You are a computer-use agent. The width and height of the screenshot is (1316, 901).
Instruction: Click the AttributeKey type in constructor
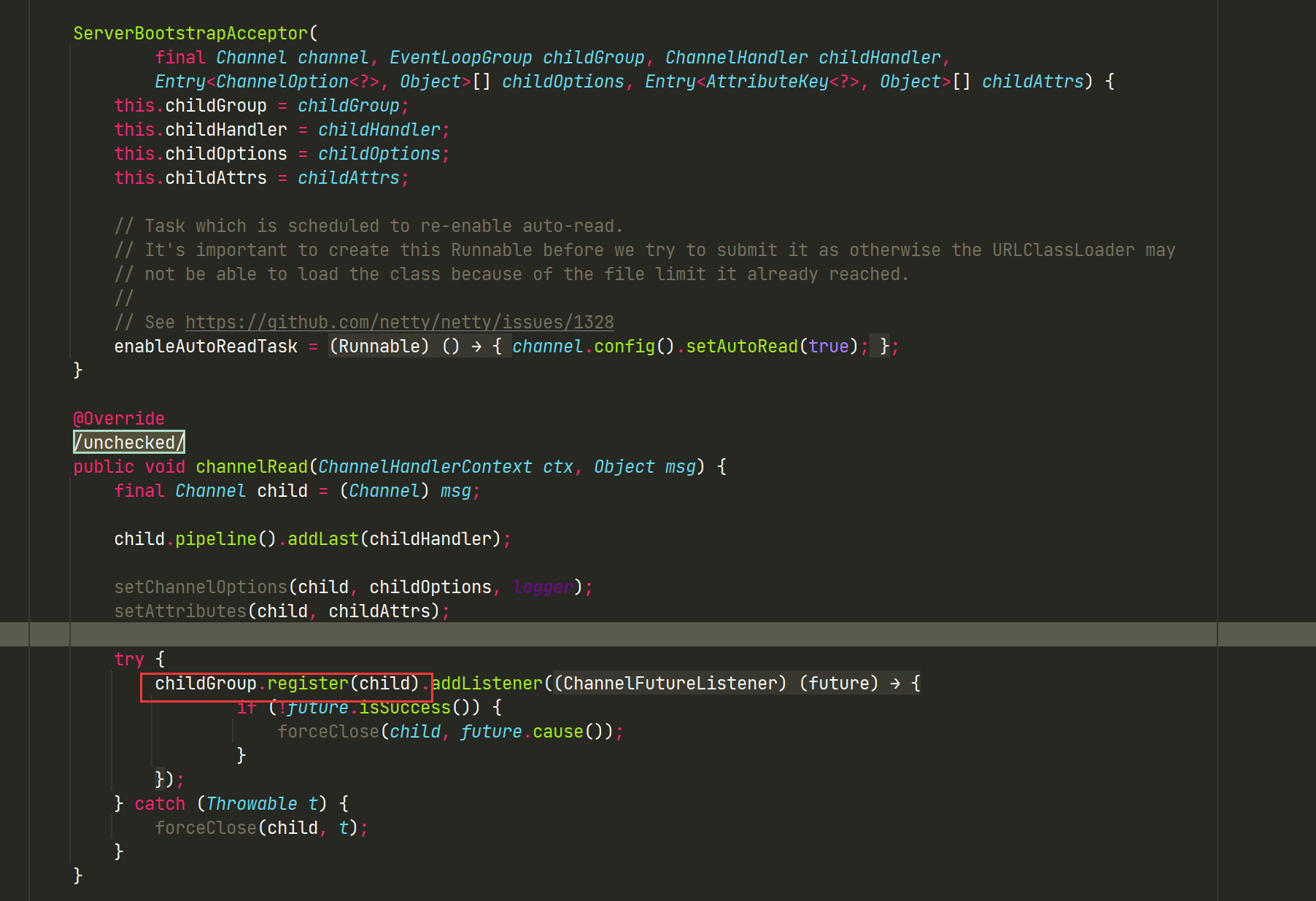767,81
